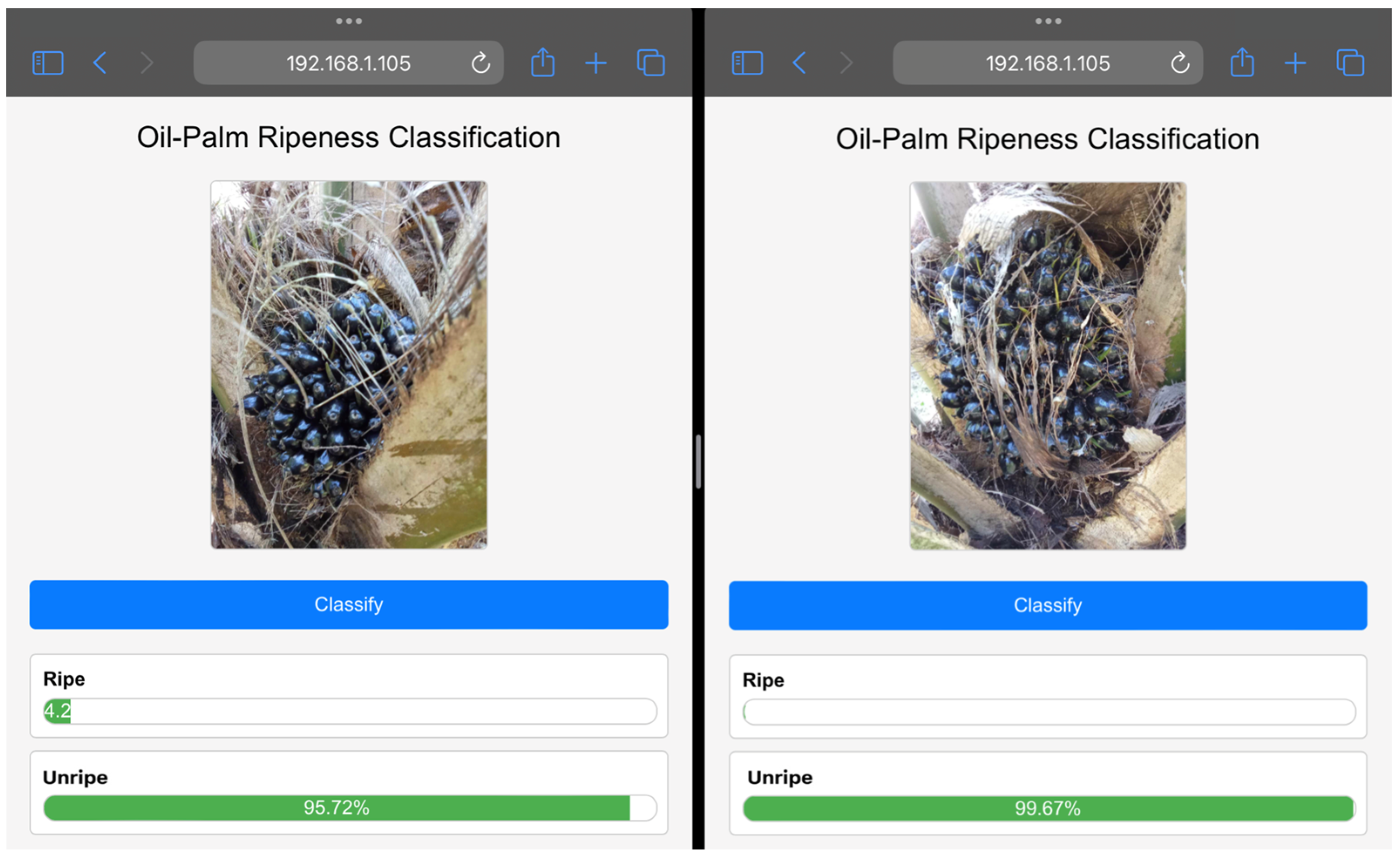Open the share sheet in the left window
Image resolution: width=1400 pixels, height=863 pixels.
pos(542,62)
